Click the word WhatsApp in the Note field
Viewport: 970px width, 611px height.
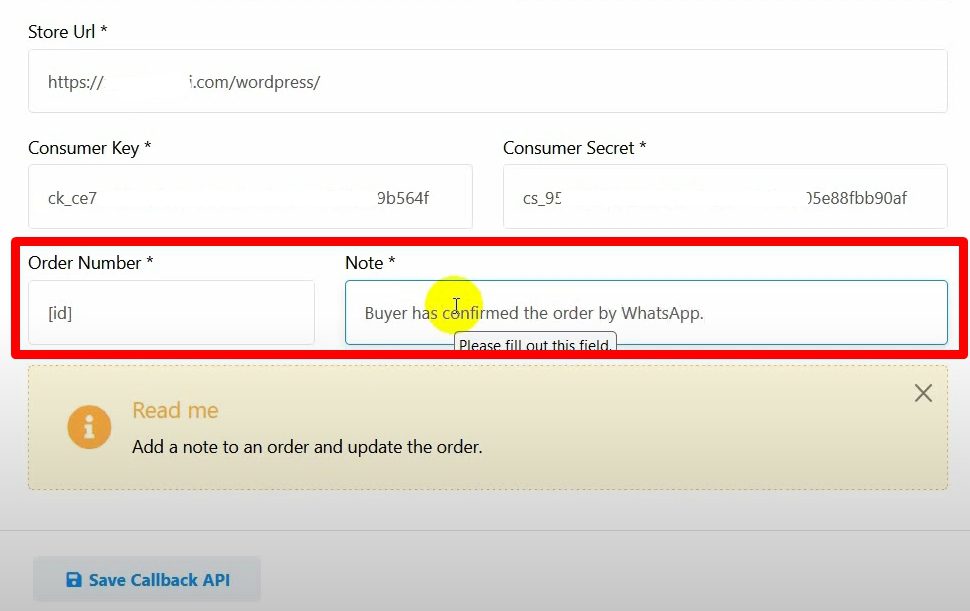pyautogui.click(x=662, y=313)
